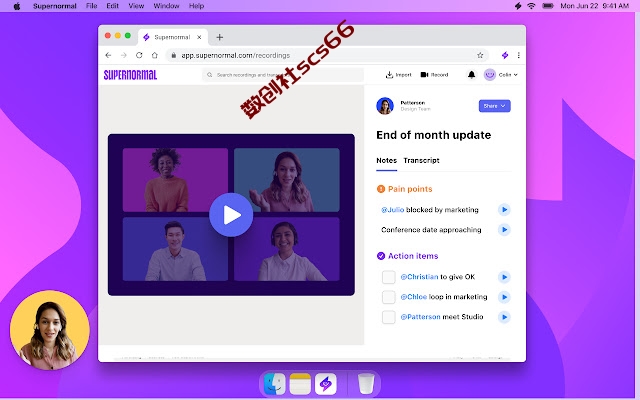Click the circular webcam bubble
The height and width of the screenshot is (400, 640).
pyautogui.click(x=49, y=330)
